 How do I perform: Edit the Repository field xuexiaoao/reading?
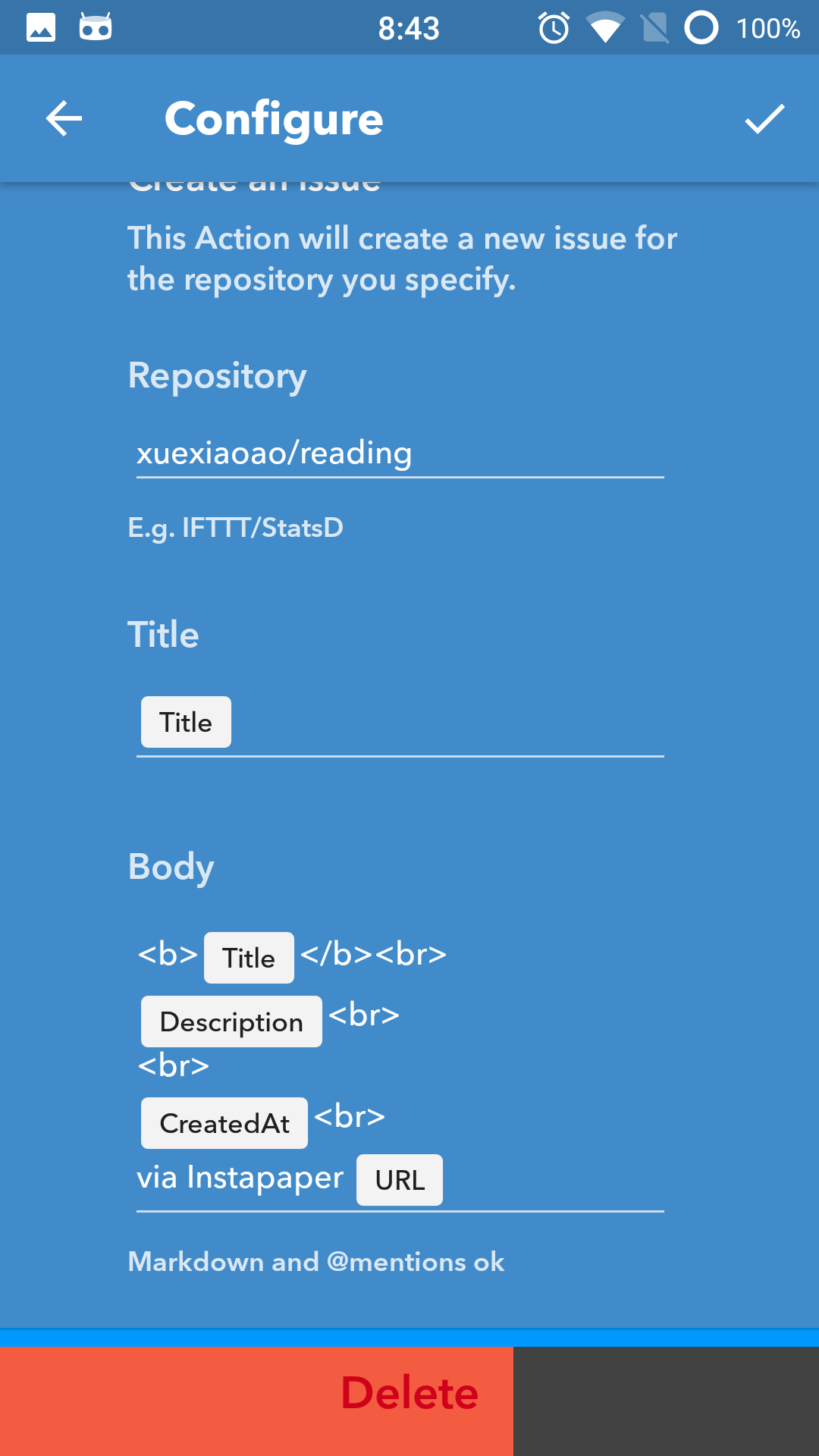point(399,453)
